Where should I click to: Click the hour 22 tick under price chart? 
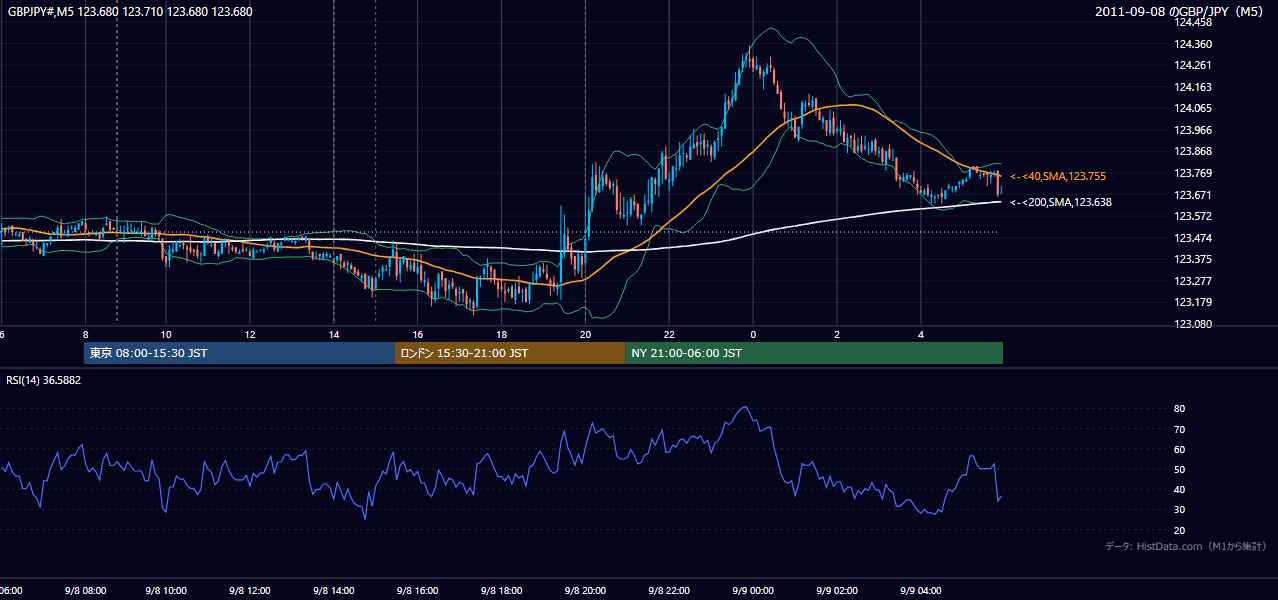[669, 335]
